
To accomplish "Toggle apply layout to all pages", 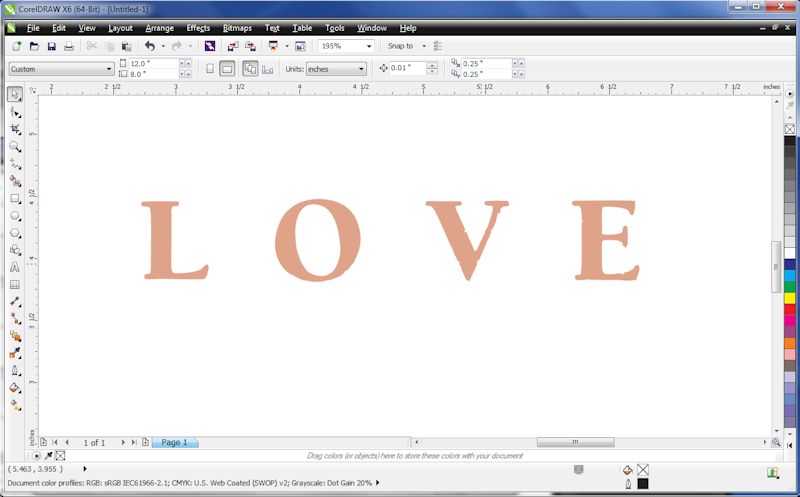I will [x=250, y=69].
